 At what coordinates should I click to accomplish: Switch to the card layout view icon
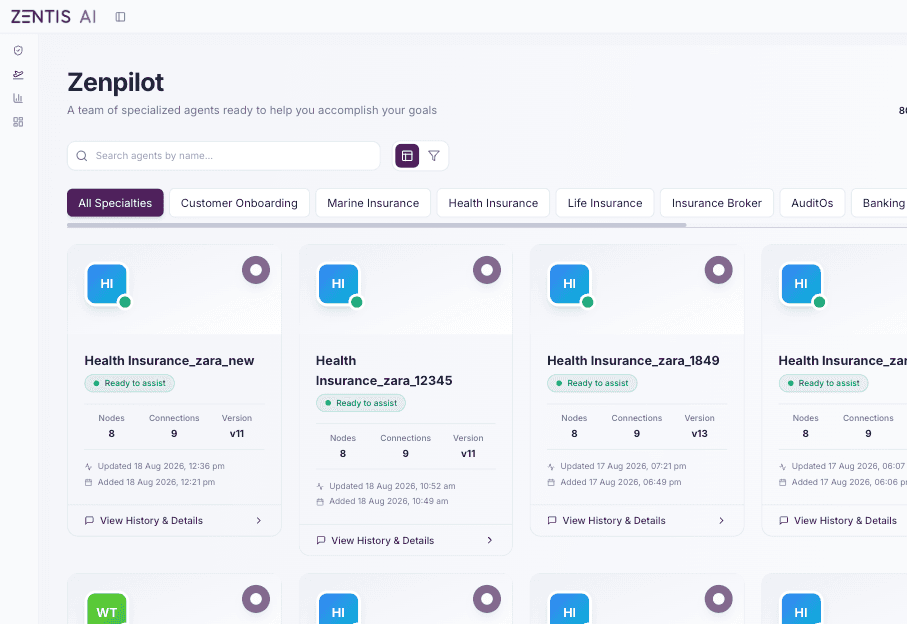407,156
